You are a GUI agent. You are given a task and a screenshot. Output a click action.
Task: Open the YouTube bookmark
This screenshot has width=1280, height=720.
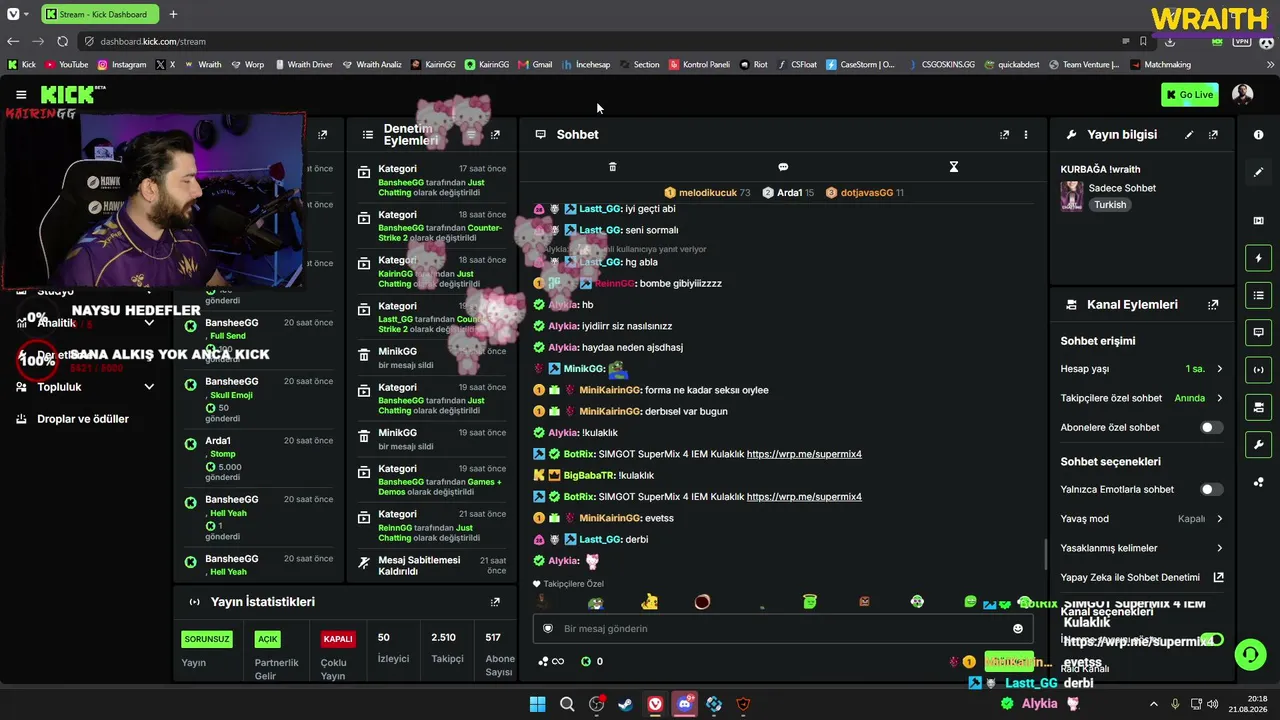66,64
